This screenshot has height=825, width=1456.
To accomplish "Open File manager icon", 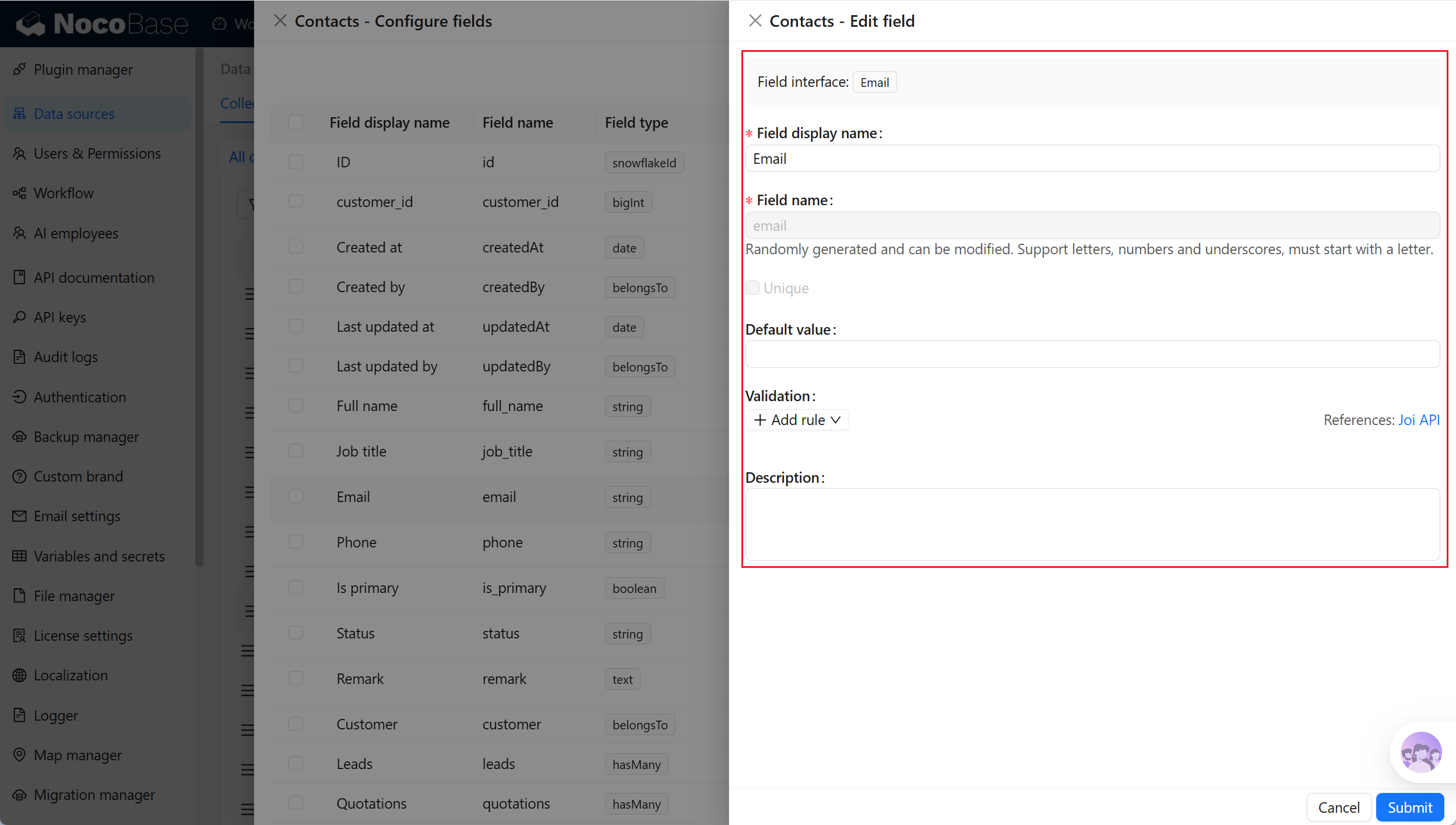I will tap(19, 596).
